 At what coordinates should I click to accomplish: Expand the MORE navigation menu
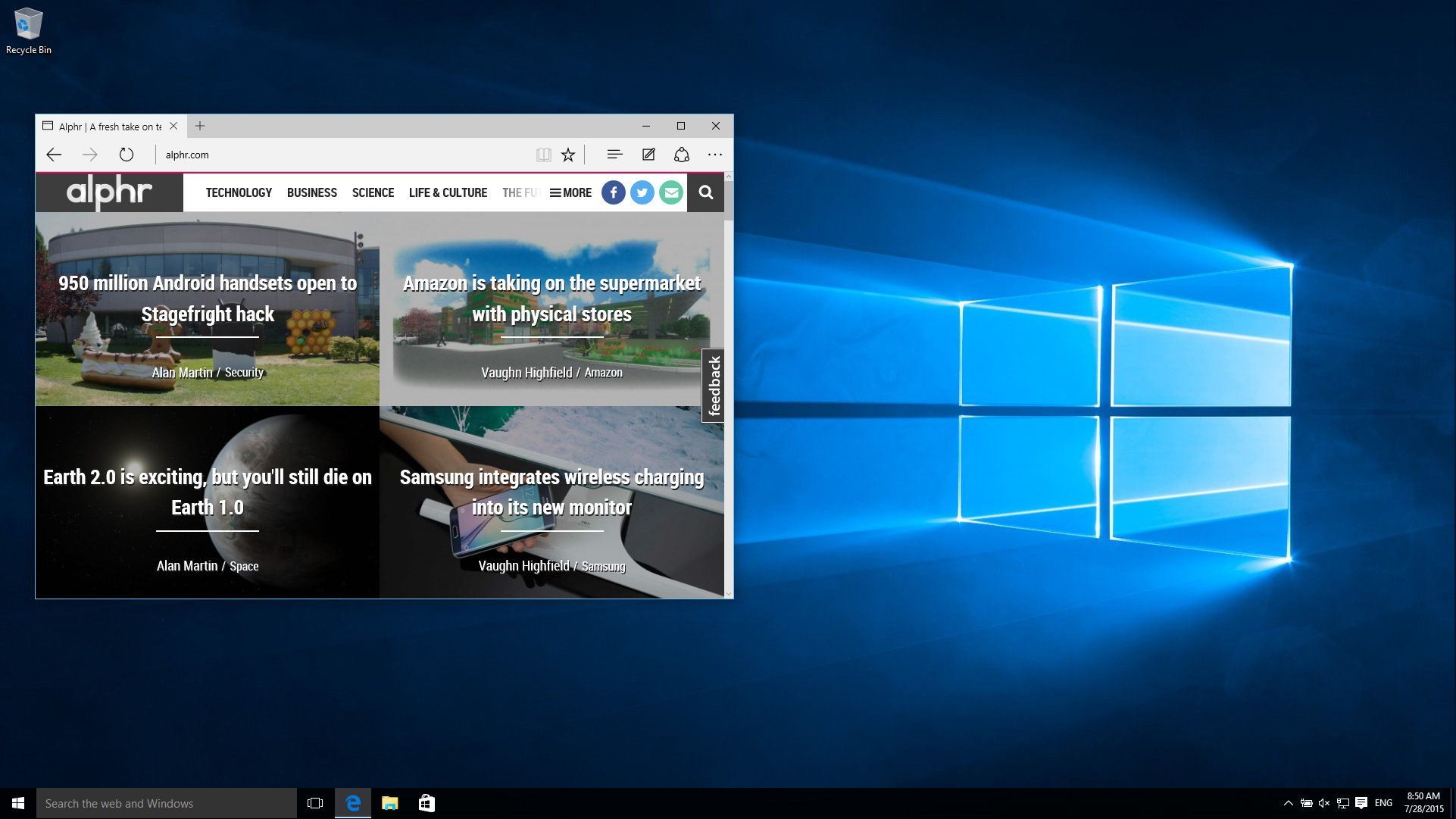pos(570,192)
